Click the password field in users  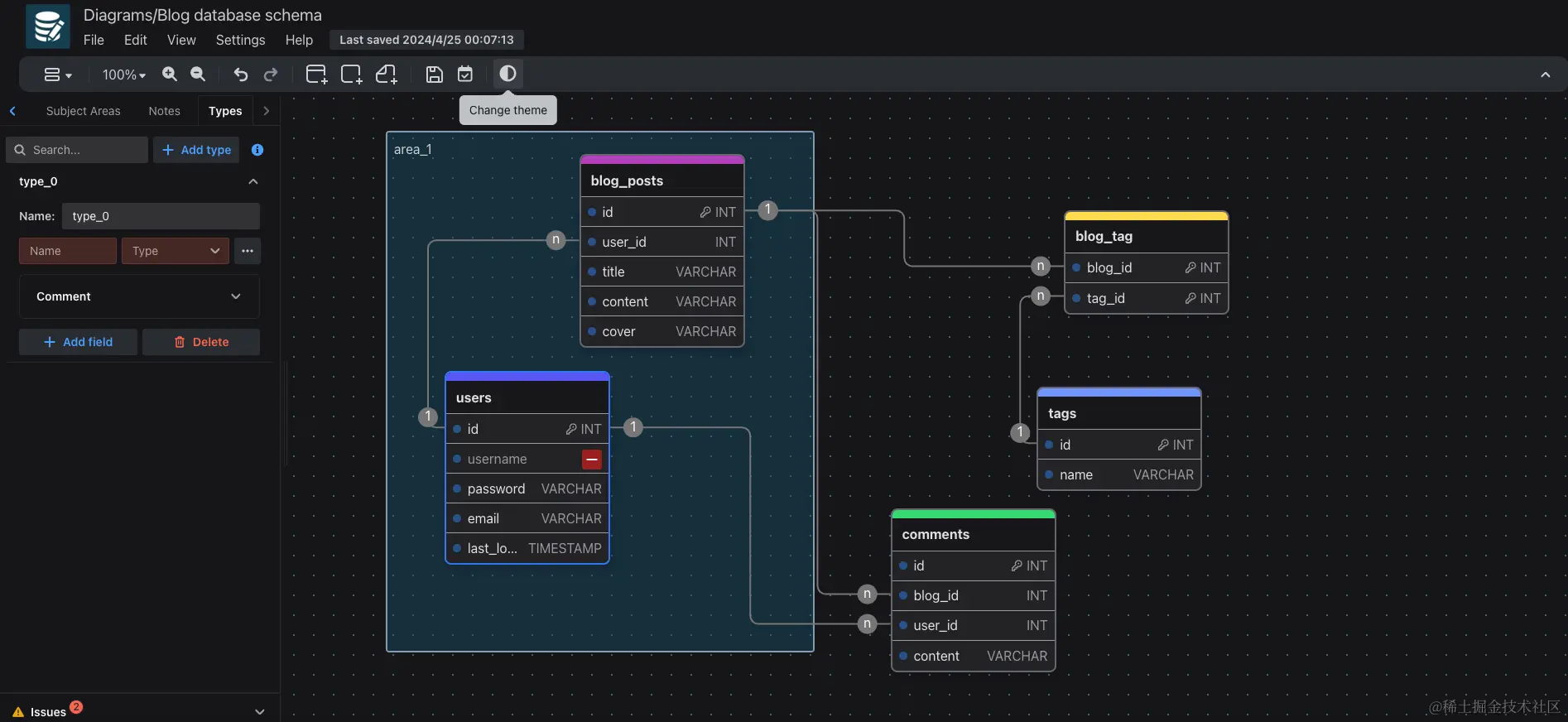coord(527,489)
